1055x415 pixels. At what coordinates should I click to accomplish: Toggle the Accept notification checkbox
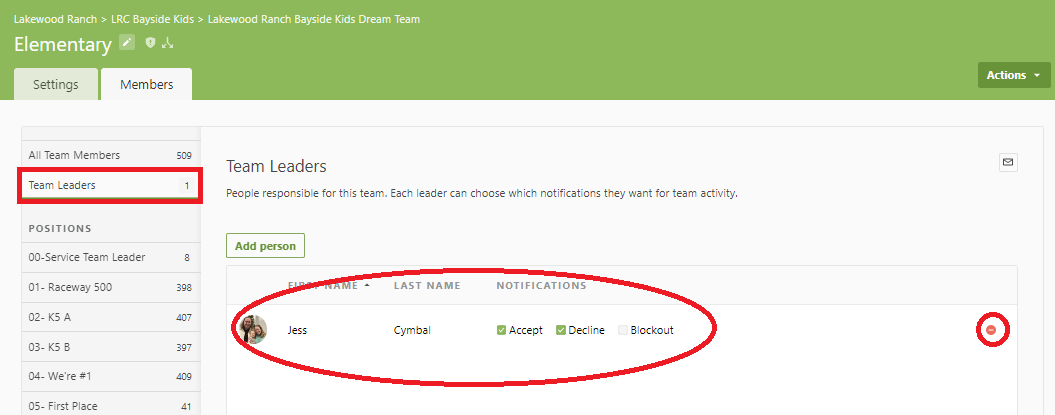click(x=502, y=330)
